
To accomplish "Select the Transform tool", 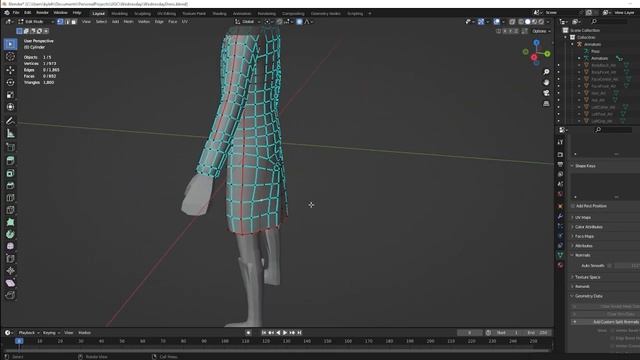I will tap(10, 107).
